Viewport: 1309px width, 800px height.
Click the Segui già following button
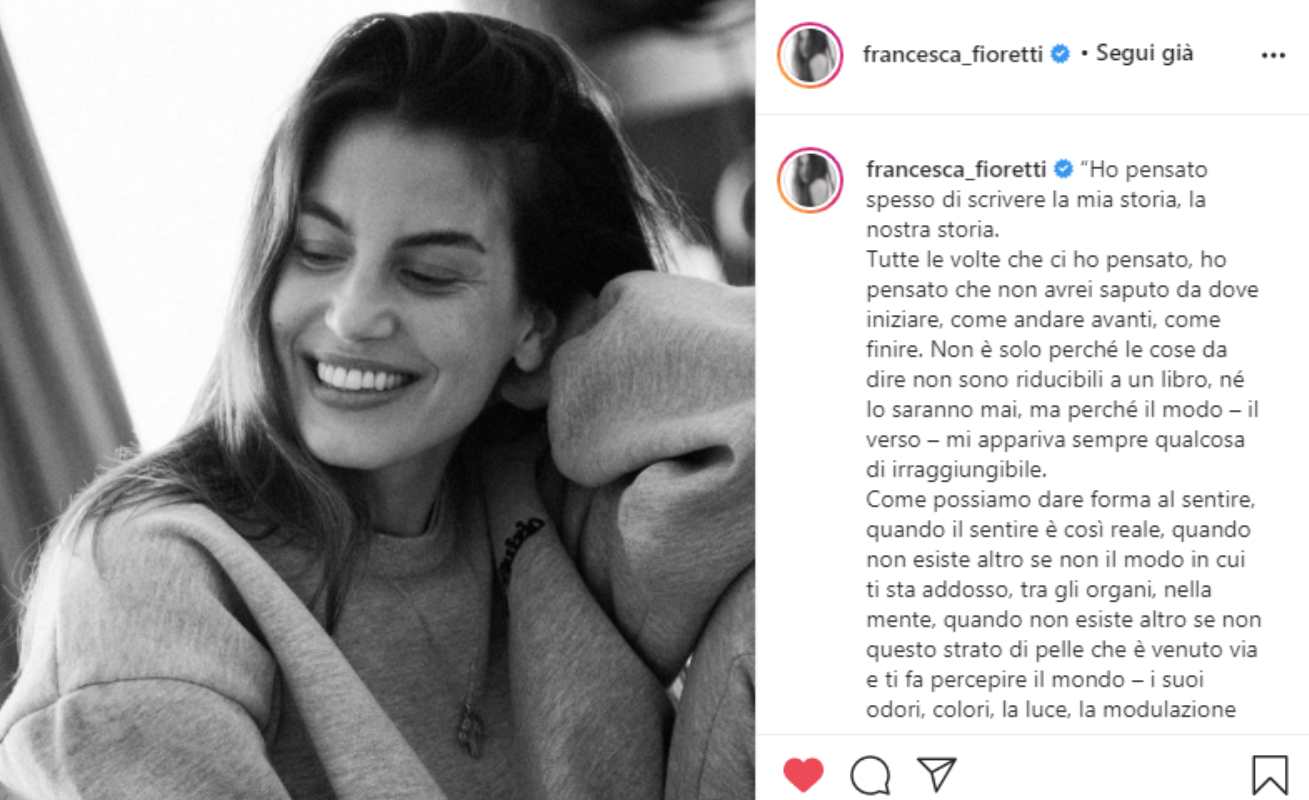coord(1144,54)
